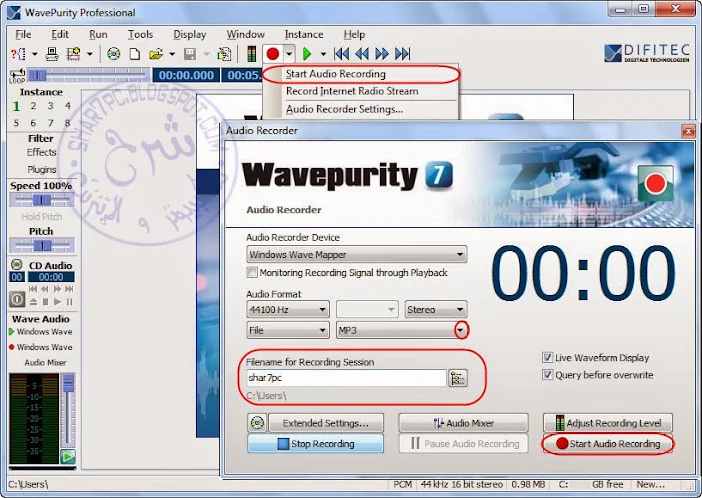The width and height of the screenshot is (702, 498).
Task: Select Instance 2
Action: coord(33,106)
